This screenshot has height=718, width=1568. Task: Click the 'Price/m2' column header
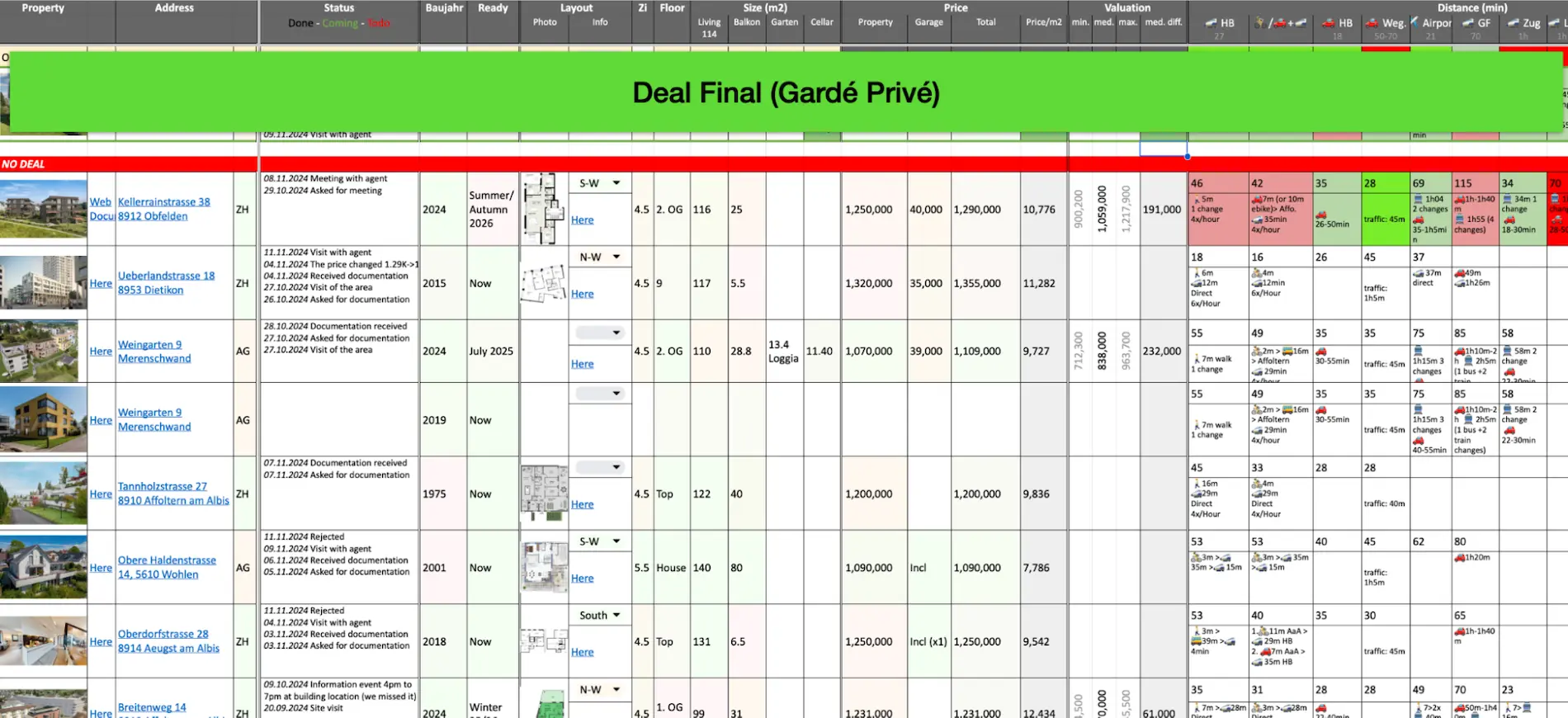[x=1044, y=22]
